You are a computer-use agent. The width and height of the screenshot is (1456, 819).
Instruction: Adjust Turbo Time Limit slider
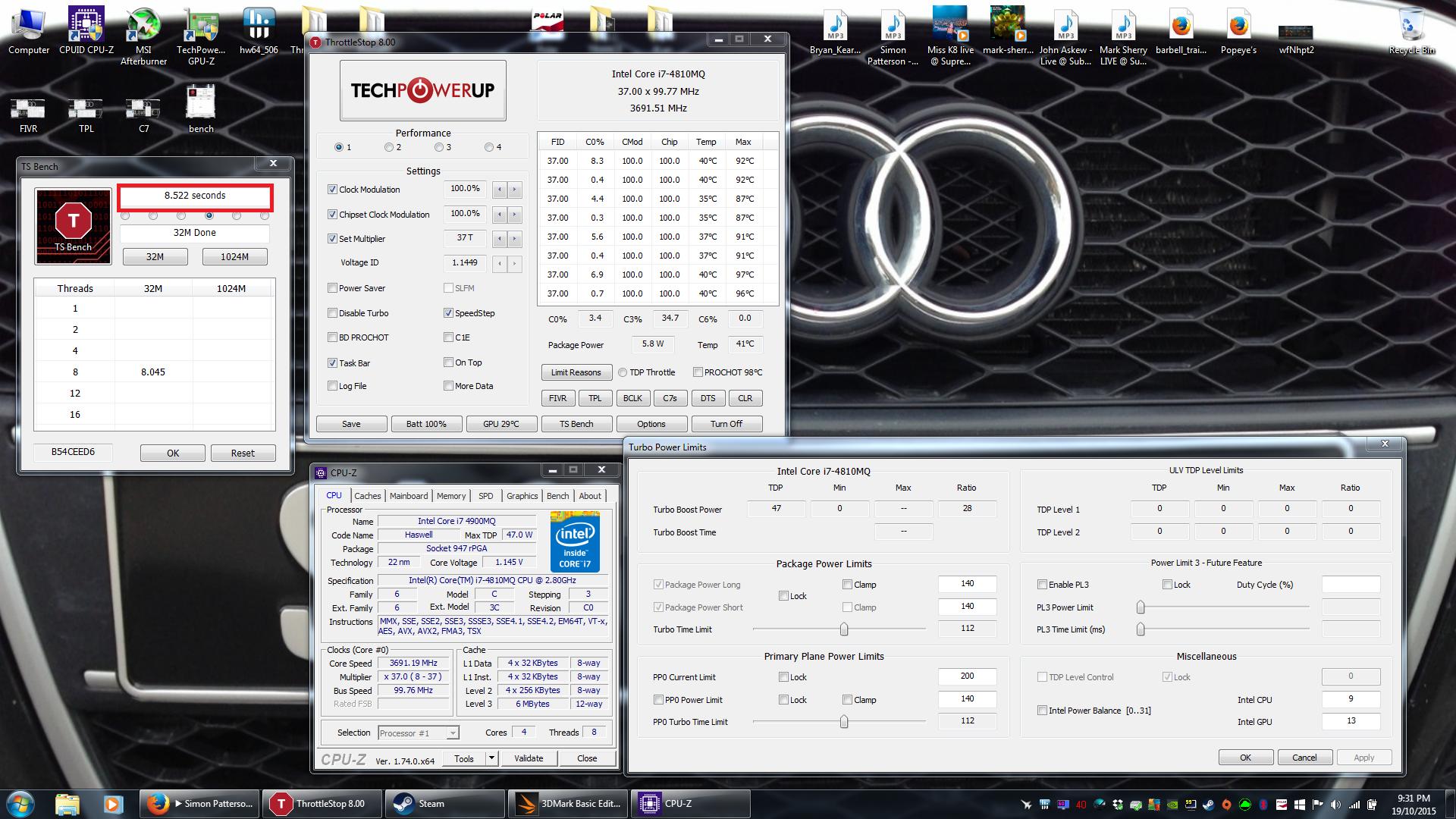point(843,629)
